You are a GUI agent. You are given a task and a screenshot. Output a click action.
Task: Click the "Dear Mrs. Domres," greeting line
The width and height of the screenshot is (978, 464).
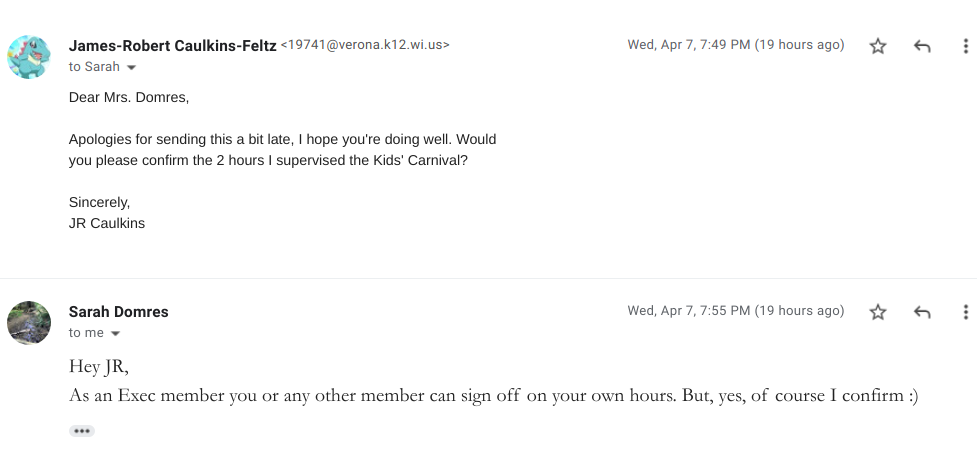coord(129,98)
